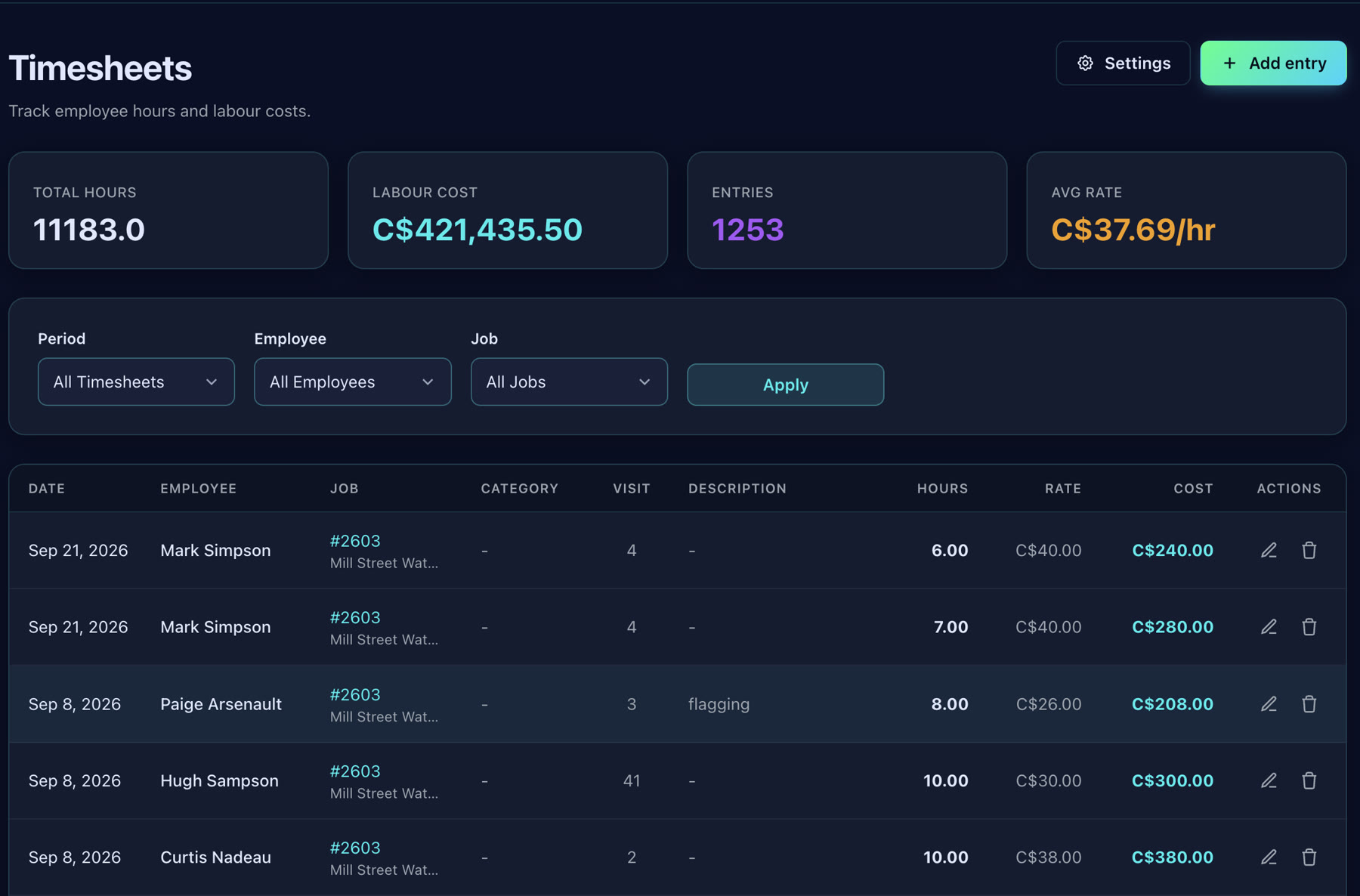Click the C$300.00 cost cell
This screenshot has height=896, width=1360.
tap(1173, 780)
